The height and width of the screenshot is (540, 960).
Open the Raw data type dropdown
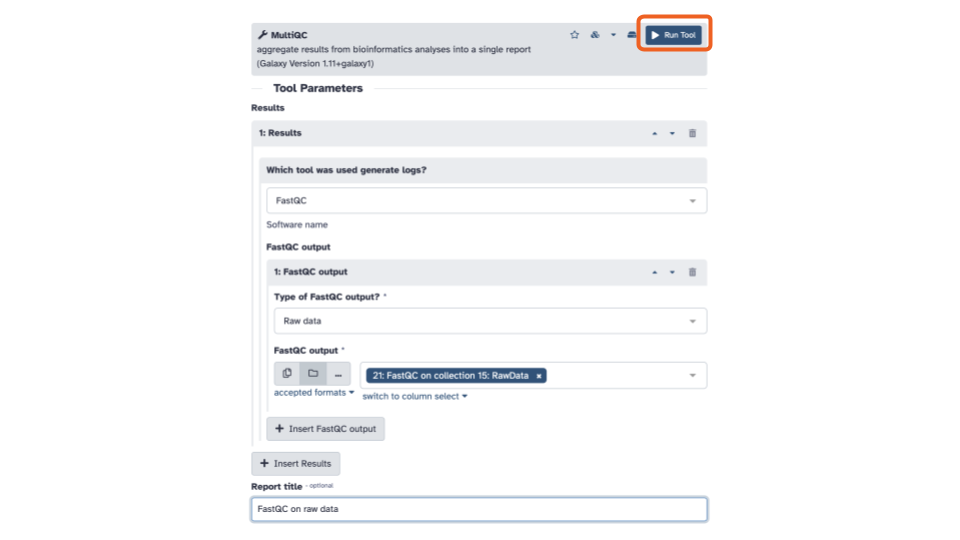[490, 321]
